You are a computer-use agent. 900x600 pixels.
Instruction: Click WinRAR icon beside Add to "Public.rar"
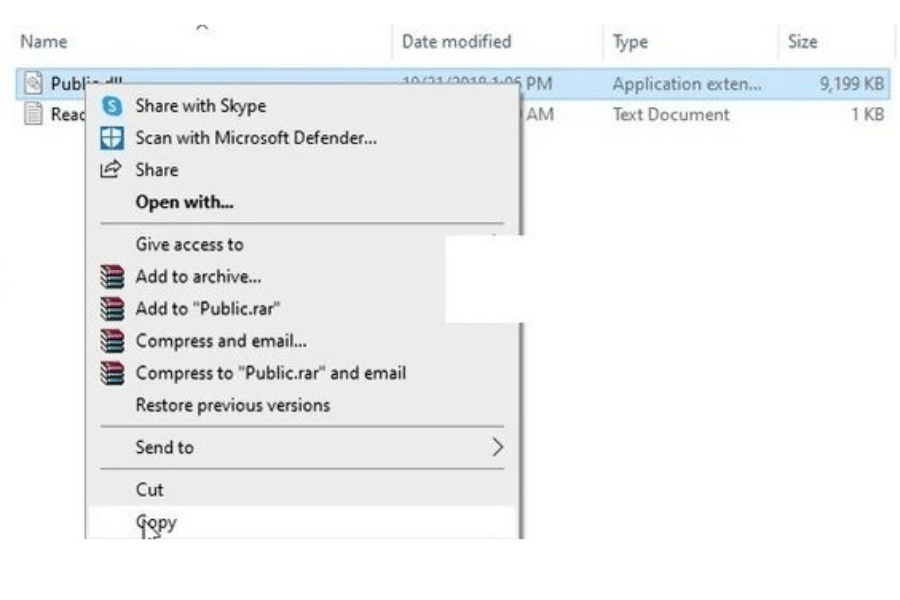coord(112,309)
